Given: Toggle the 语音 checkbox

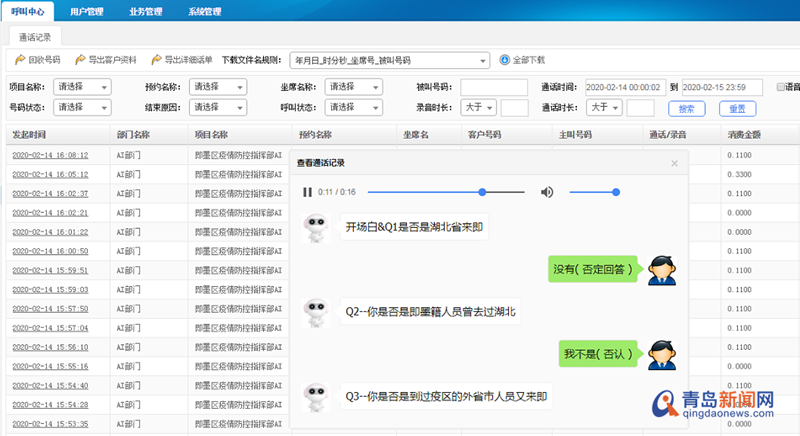Looking at the screenshot, I should click(x=780, y=87).
